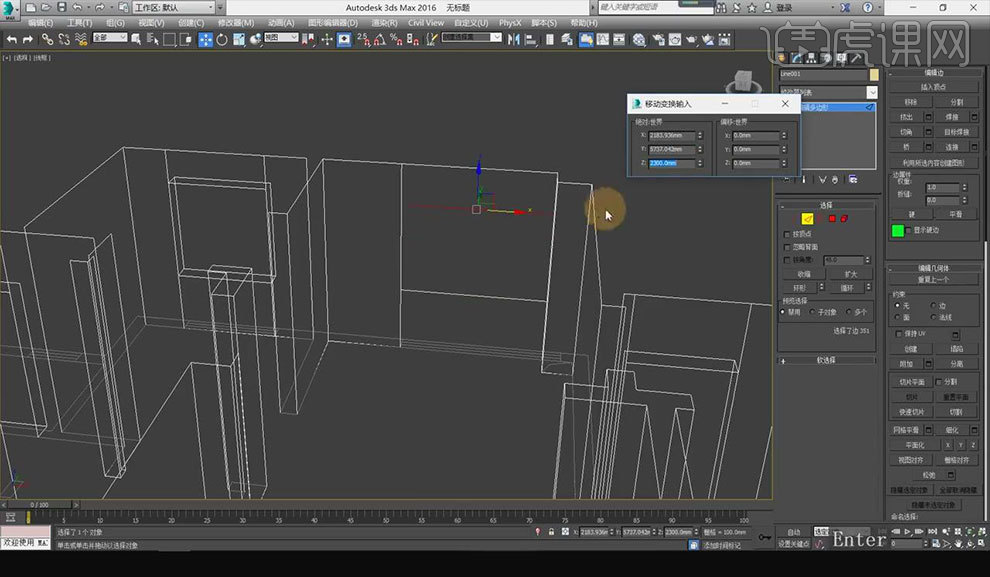Click the green hard edge color swatch
This screenshot has height=577, width=990.
[x=898, y=231]
